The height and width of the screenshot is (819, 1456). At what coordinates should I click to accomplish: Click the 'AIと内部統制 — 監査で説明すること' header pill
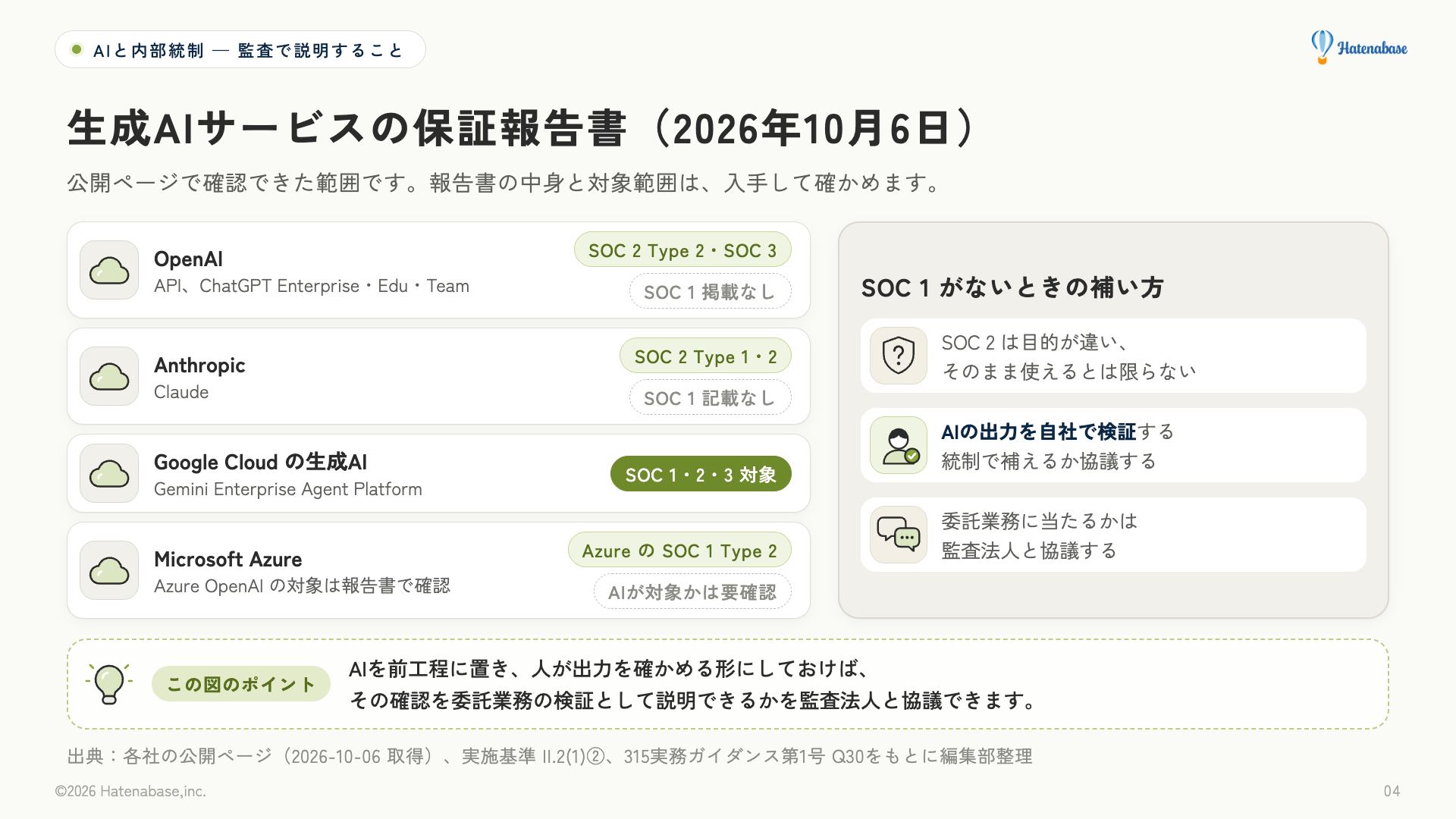click(x=240, y=50)
